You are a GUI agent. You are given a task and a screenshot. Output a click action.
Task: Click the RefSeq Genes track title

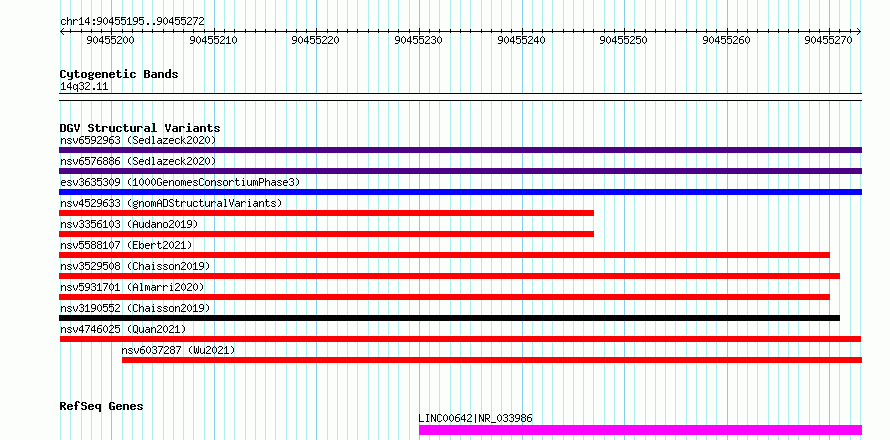point(102,407)
